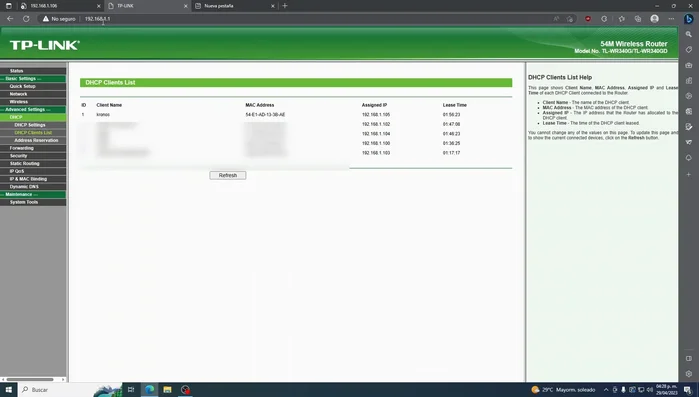
Task: Show hidden system tray icons chevron
Action: point(606,390)
